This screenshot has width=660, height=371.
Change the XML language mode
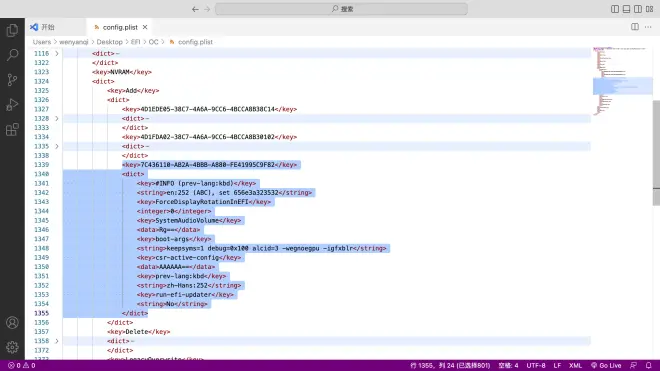575,366
